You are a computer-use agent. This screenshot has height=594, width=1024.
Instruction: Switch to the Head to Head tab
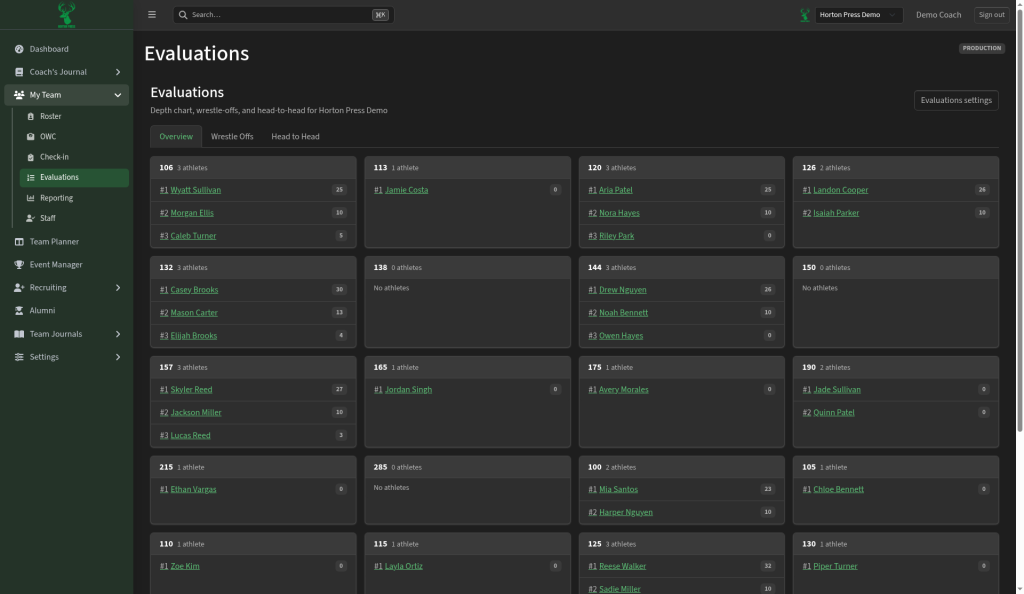pyautogui.click(x=295, y=136)
